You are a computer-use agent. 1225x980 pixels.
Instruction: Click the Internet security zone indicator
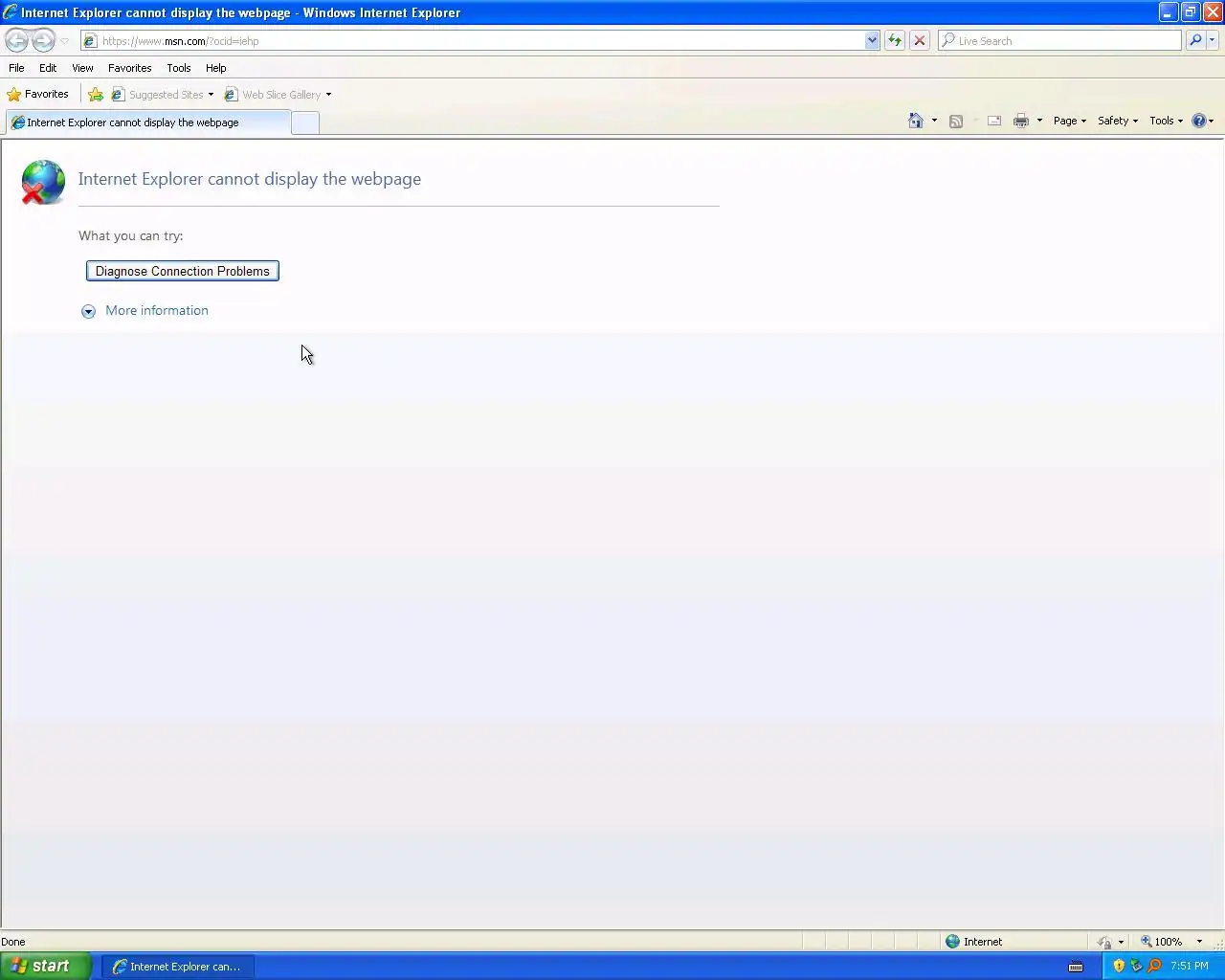pyautogui.click(x=974, y=942)
